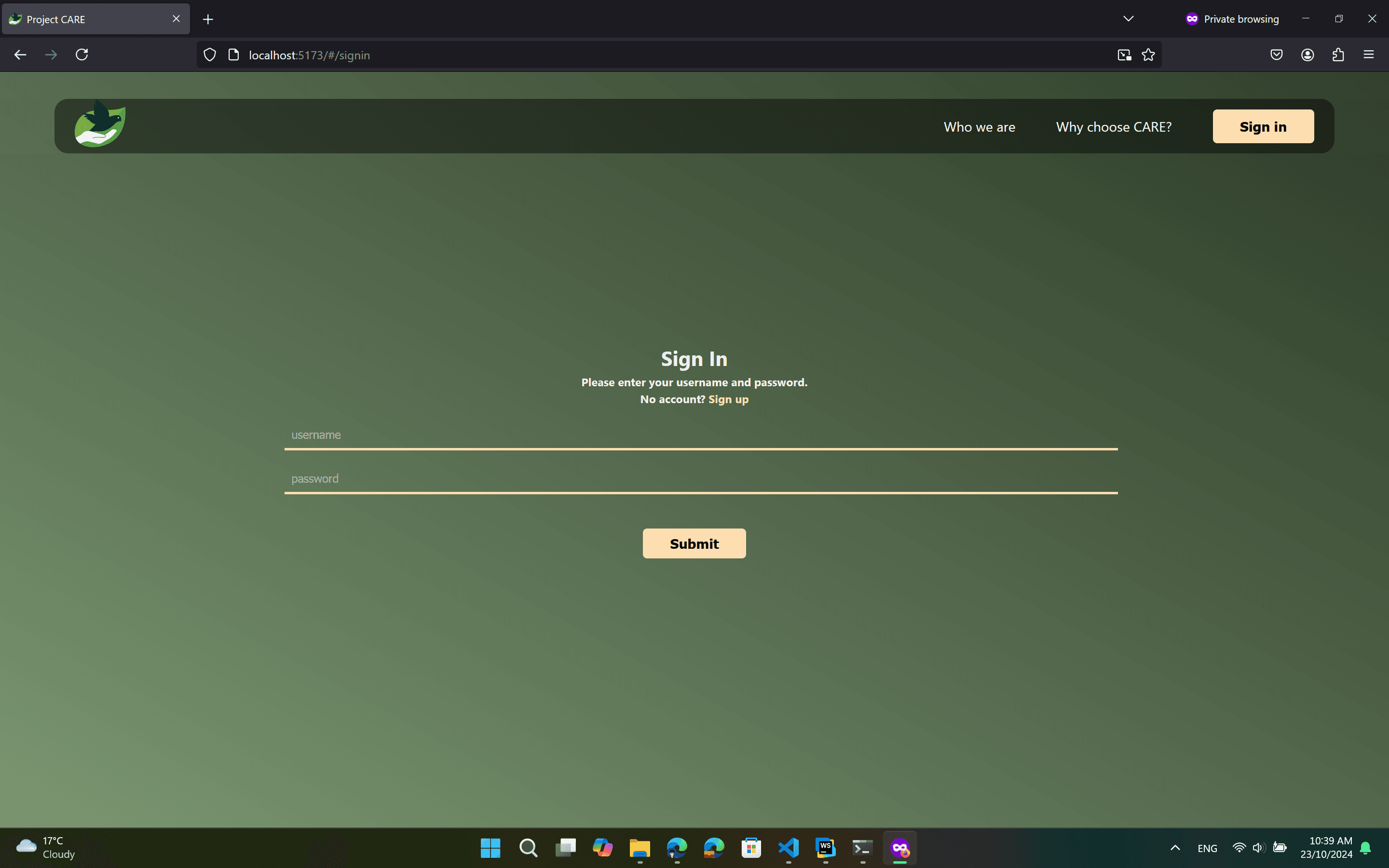1389x868 pixels.
Task: Click the Sign in navbar button
Action: 1263,127
